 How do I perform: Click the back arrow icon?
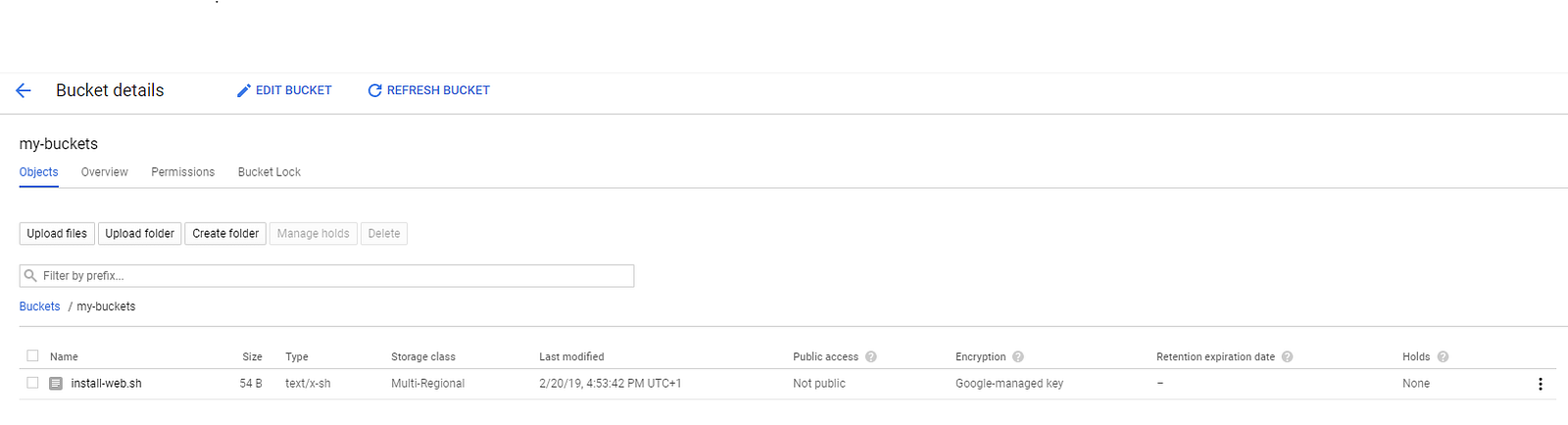24,90
